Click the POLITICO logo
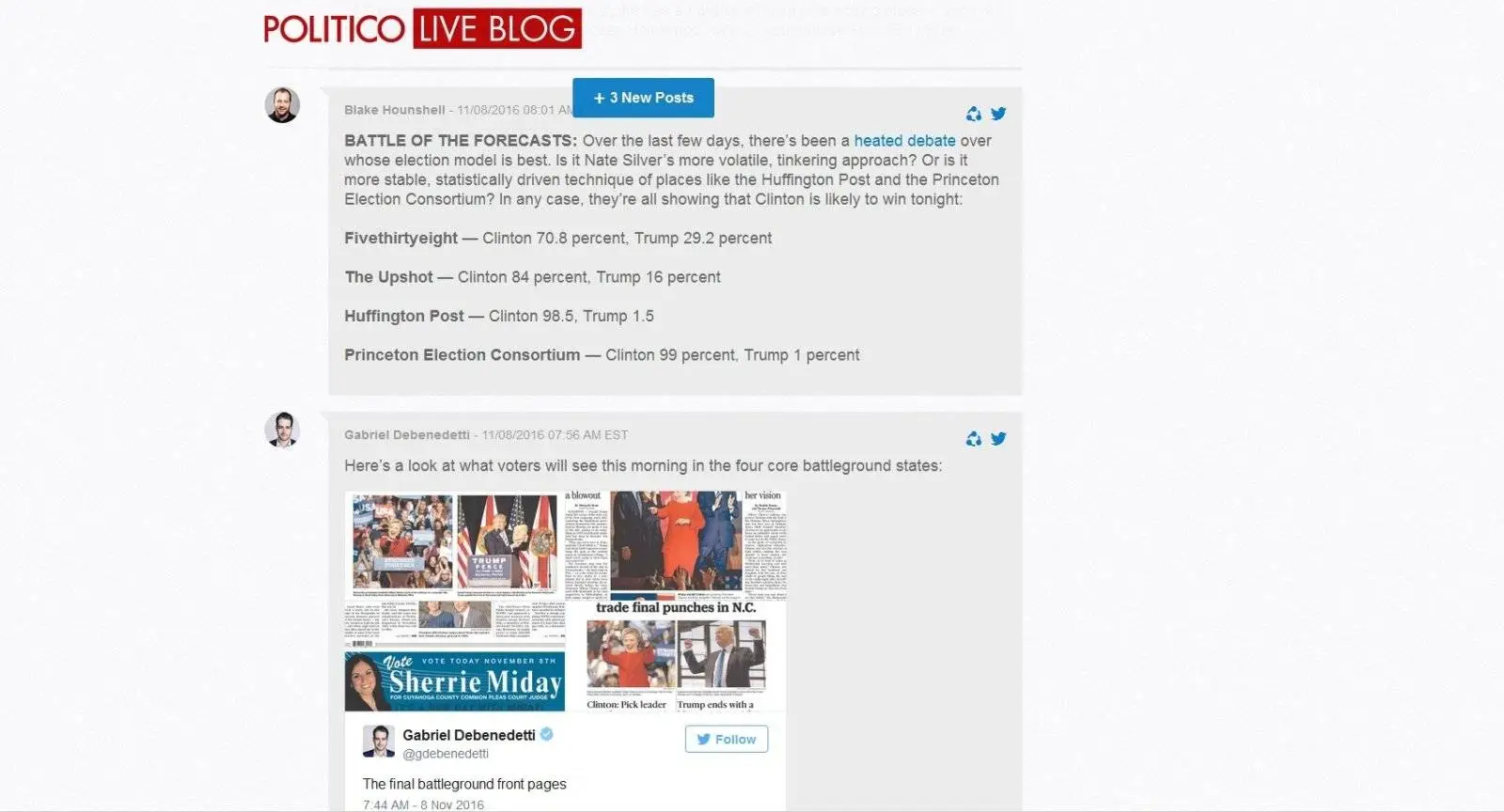 [x=334, y=28]
